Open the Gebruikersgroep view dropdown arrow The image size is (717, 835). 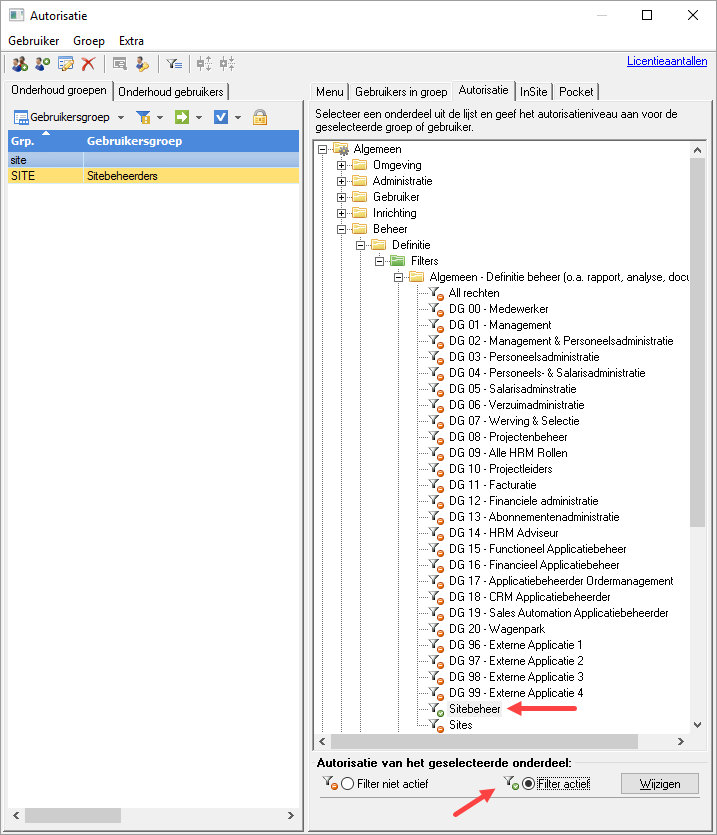121,118
